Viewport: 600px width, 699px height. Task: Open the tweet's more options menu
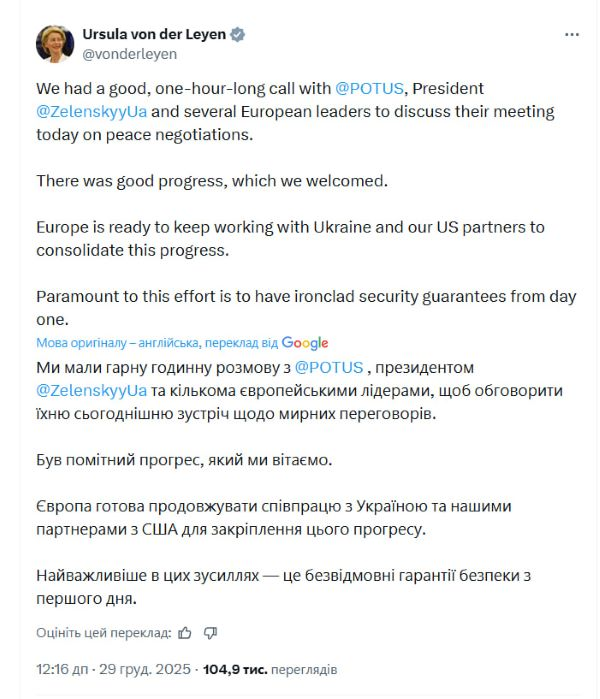[x=571, y=34]
